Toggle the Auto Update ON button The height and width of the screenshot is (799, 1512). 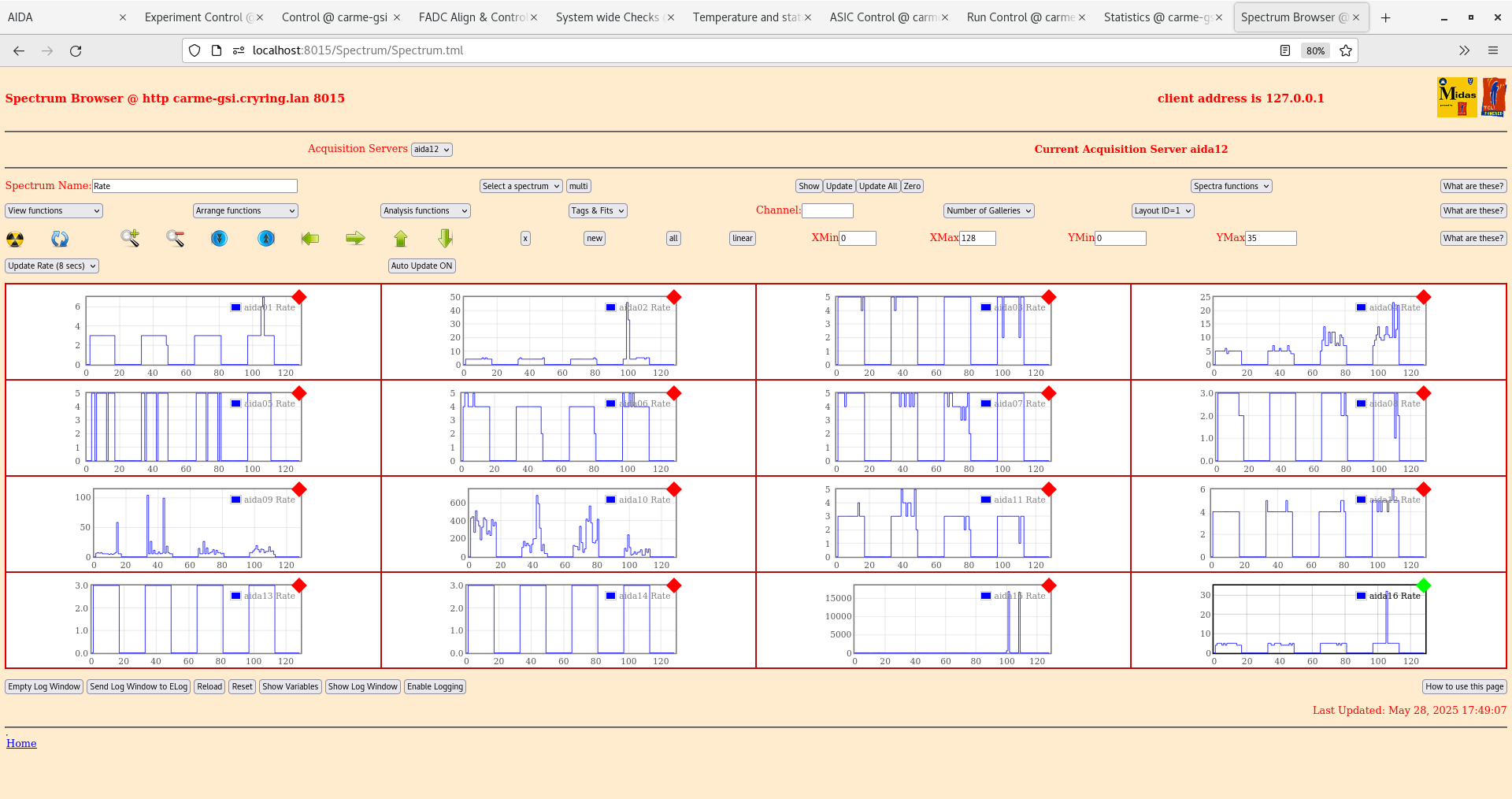coord(421,266)
